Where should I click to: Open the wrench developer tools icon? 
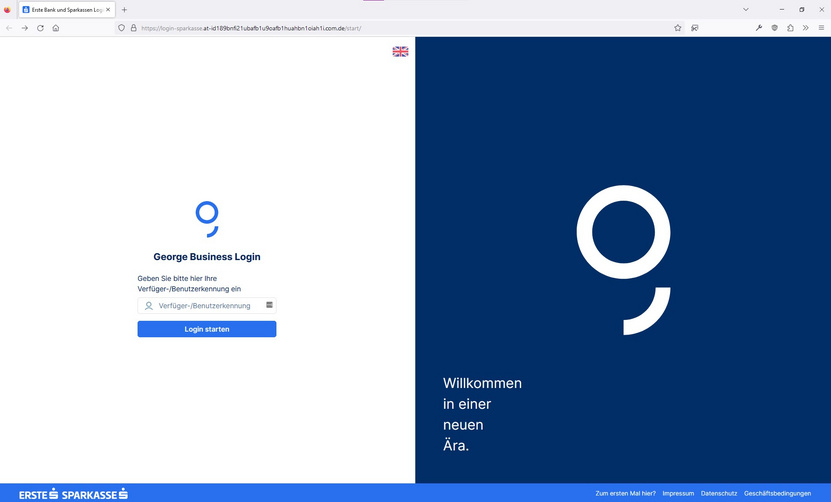click(x=759, y=28)
